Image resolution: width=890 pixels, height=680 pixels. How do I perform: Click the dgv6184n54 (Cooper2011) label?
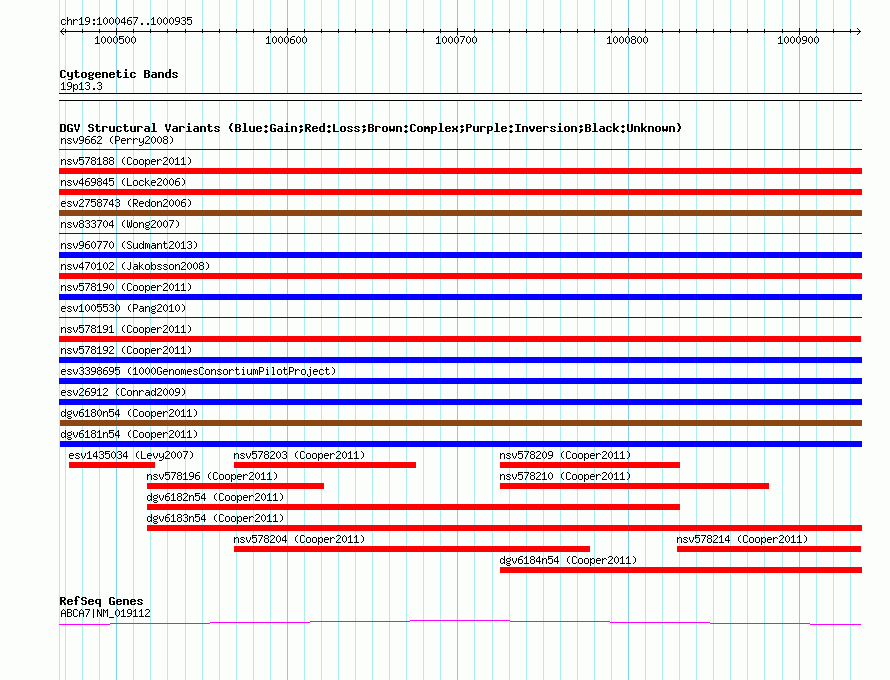568,560
